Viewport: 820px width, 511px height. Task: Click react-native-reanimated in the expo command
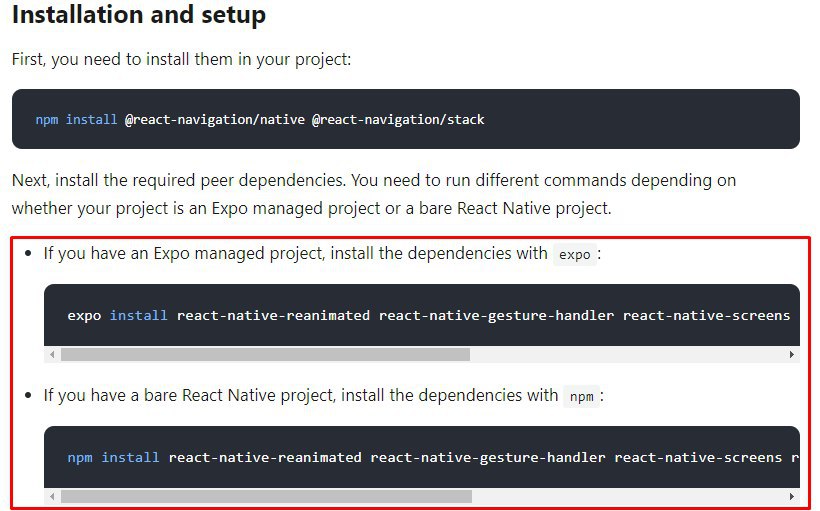[x=274, y=315]
